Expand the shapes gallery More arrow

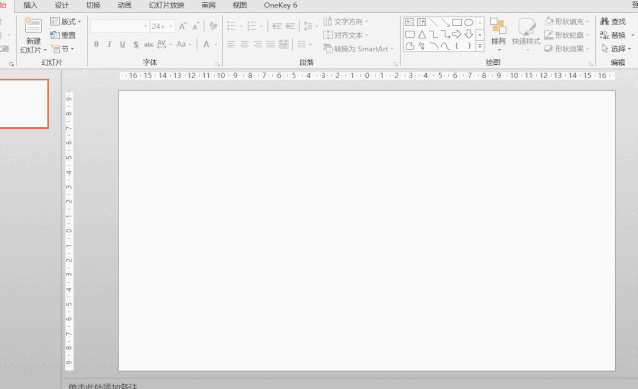click(480, 46)
